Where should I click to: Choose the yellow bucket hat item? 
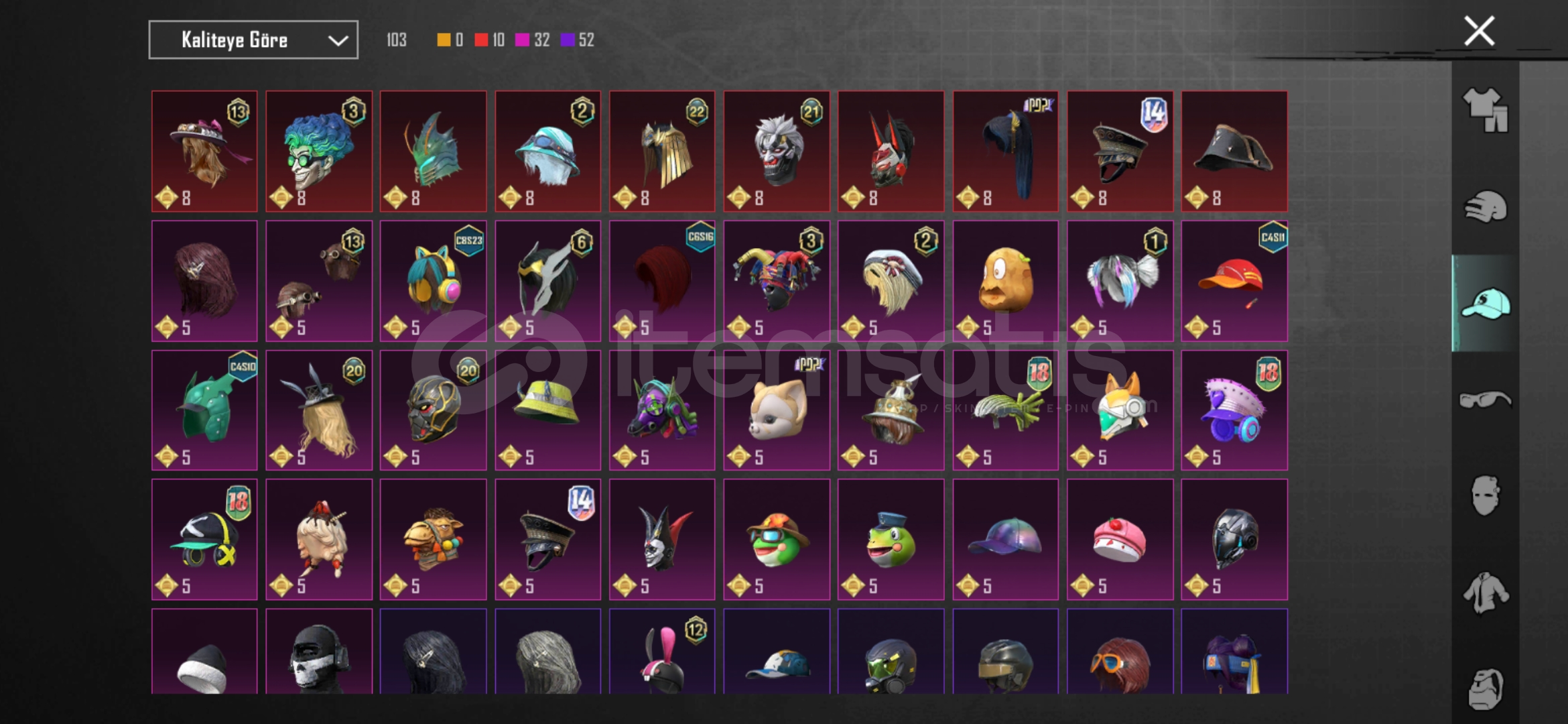tap(547, 410)
